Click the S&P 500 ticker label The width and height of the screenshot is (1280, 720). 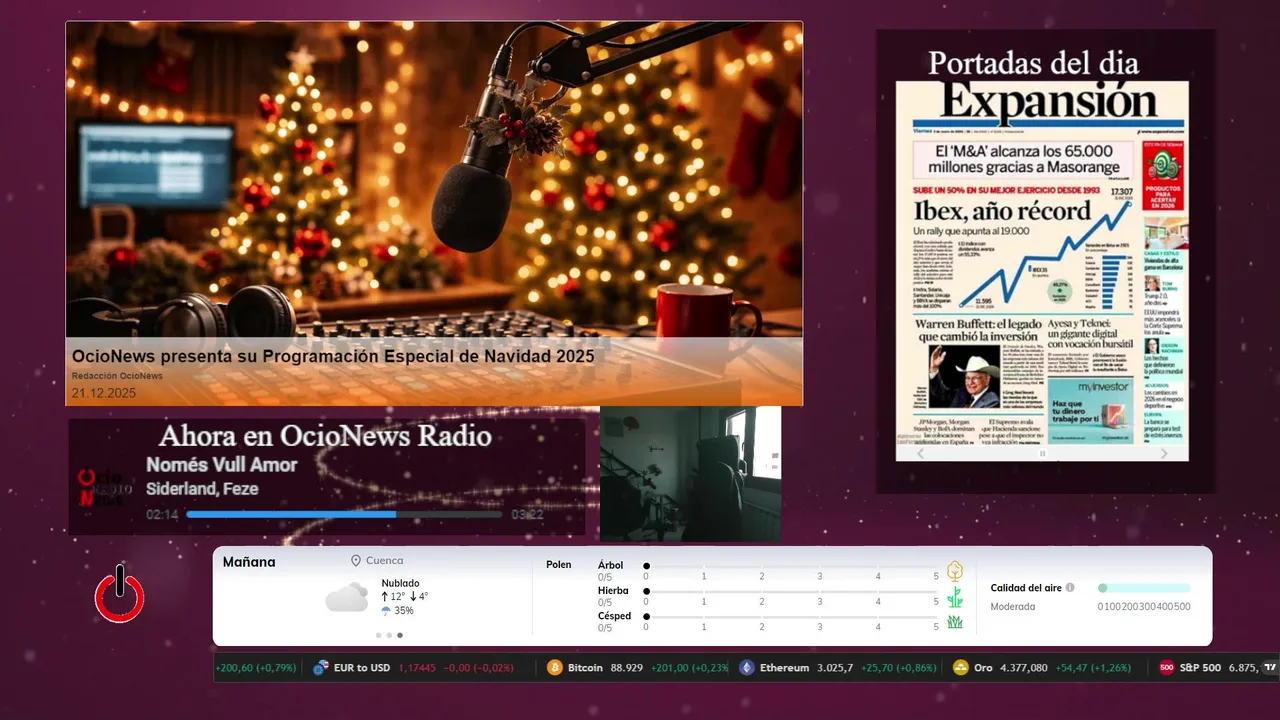point(1200,667)
